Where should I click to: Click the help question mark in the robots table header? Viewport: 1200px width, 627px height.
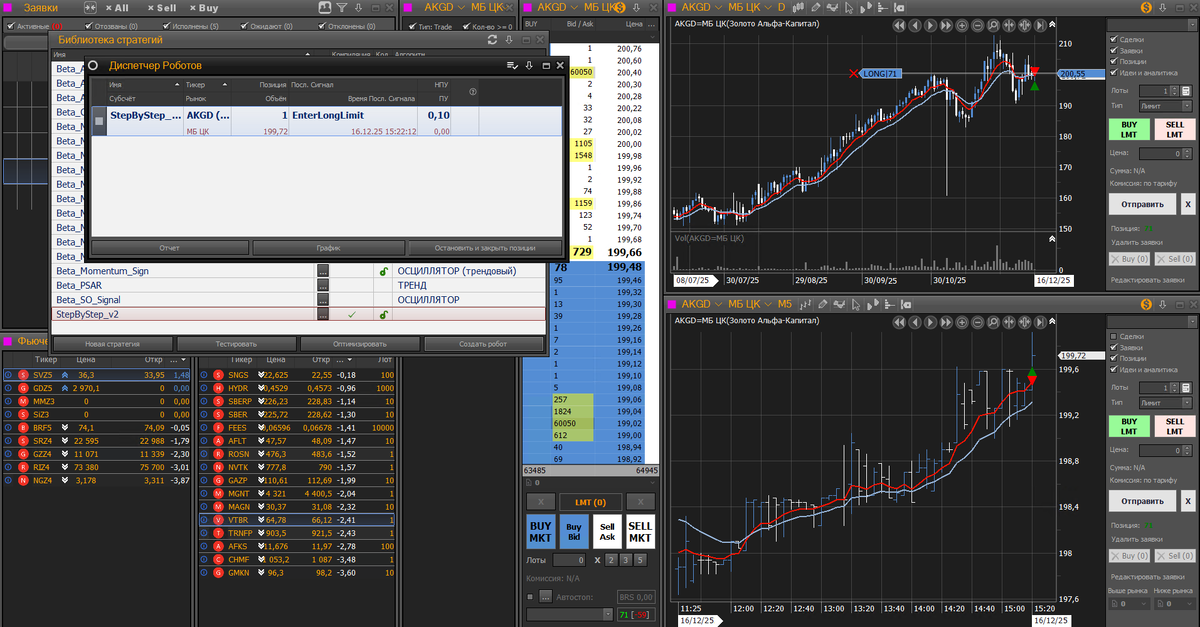[472, 92]
